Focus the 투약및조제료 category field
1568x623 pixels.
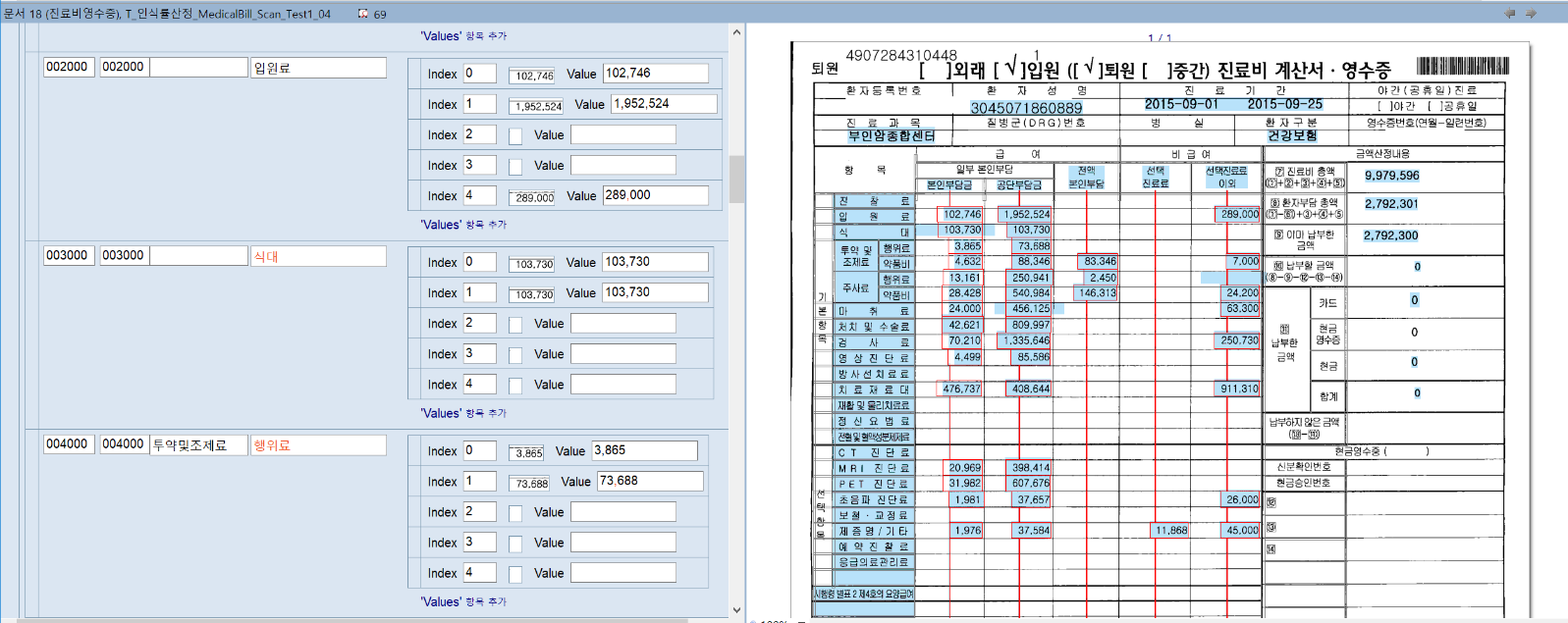click(198, 444)
